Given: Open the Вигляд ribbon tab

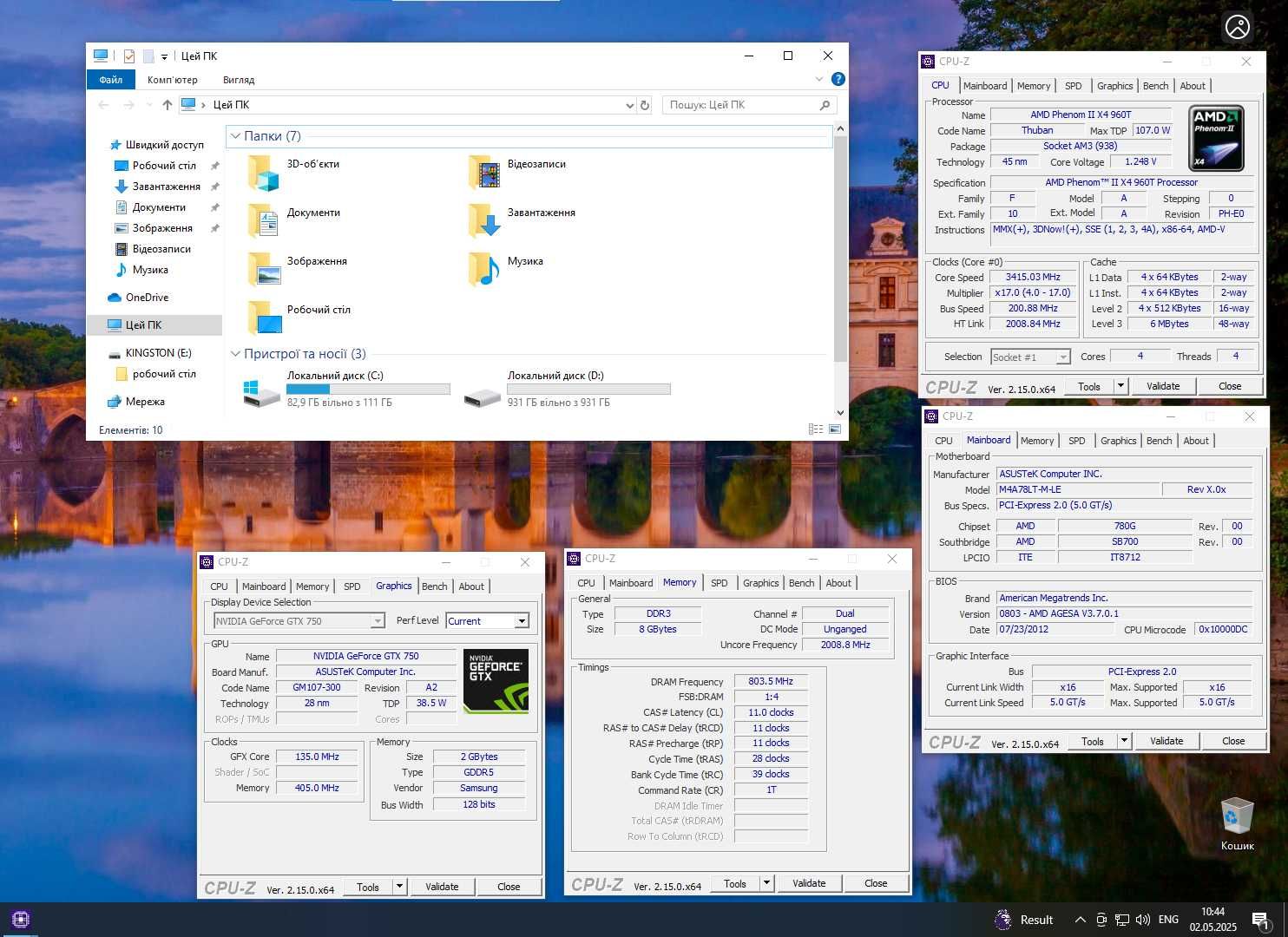Looking at the screenshot, I should point(239,80).
